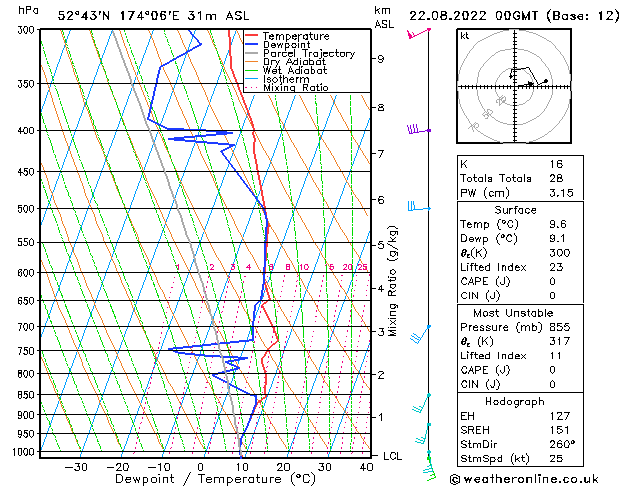Click the red Temperature legend line
This screenshot has height=486, width=629.
[251, 36]
